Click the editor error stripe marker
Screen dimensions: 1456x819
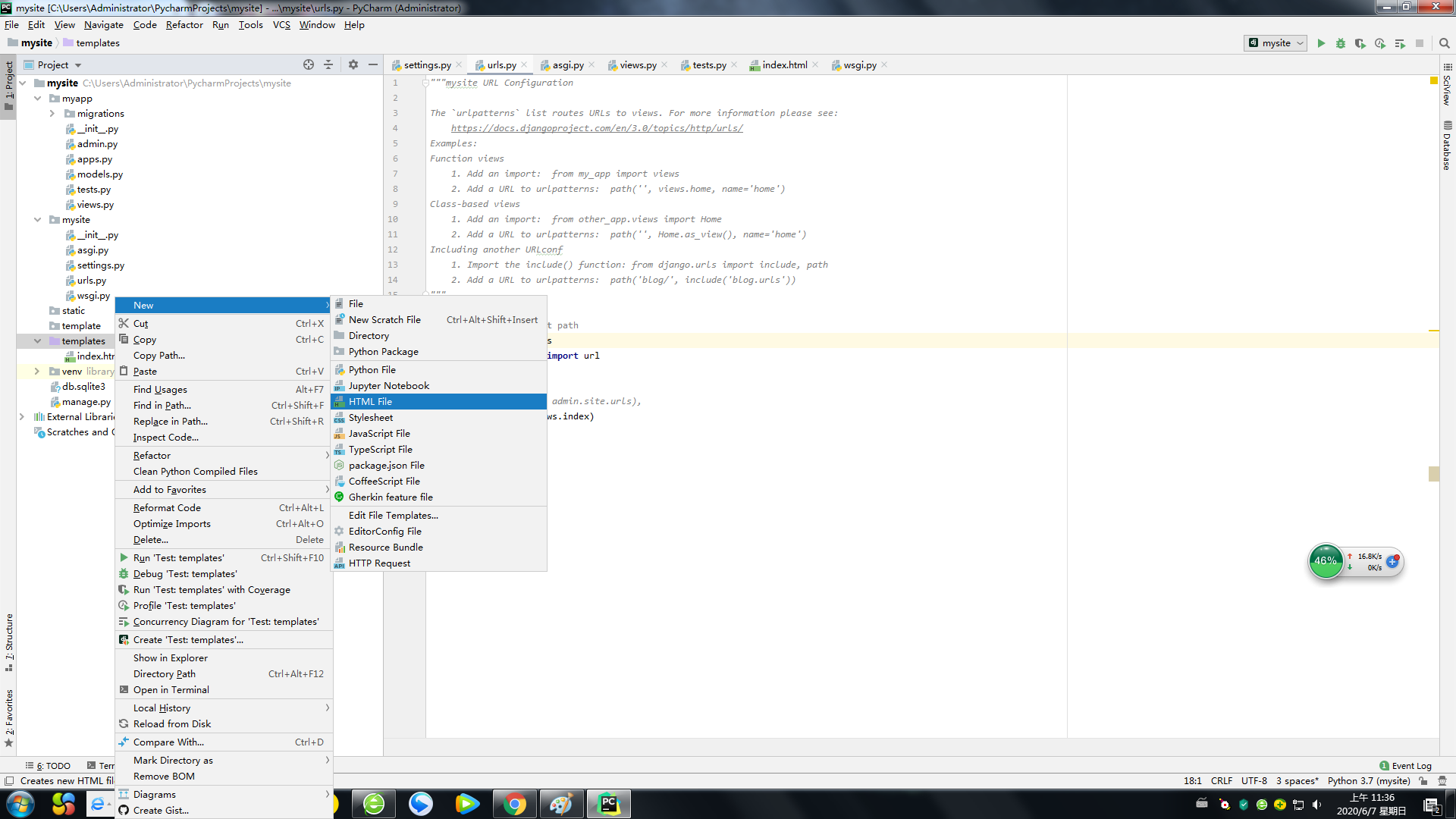1433,473
